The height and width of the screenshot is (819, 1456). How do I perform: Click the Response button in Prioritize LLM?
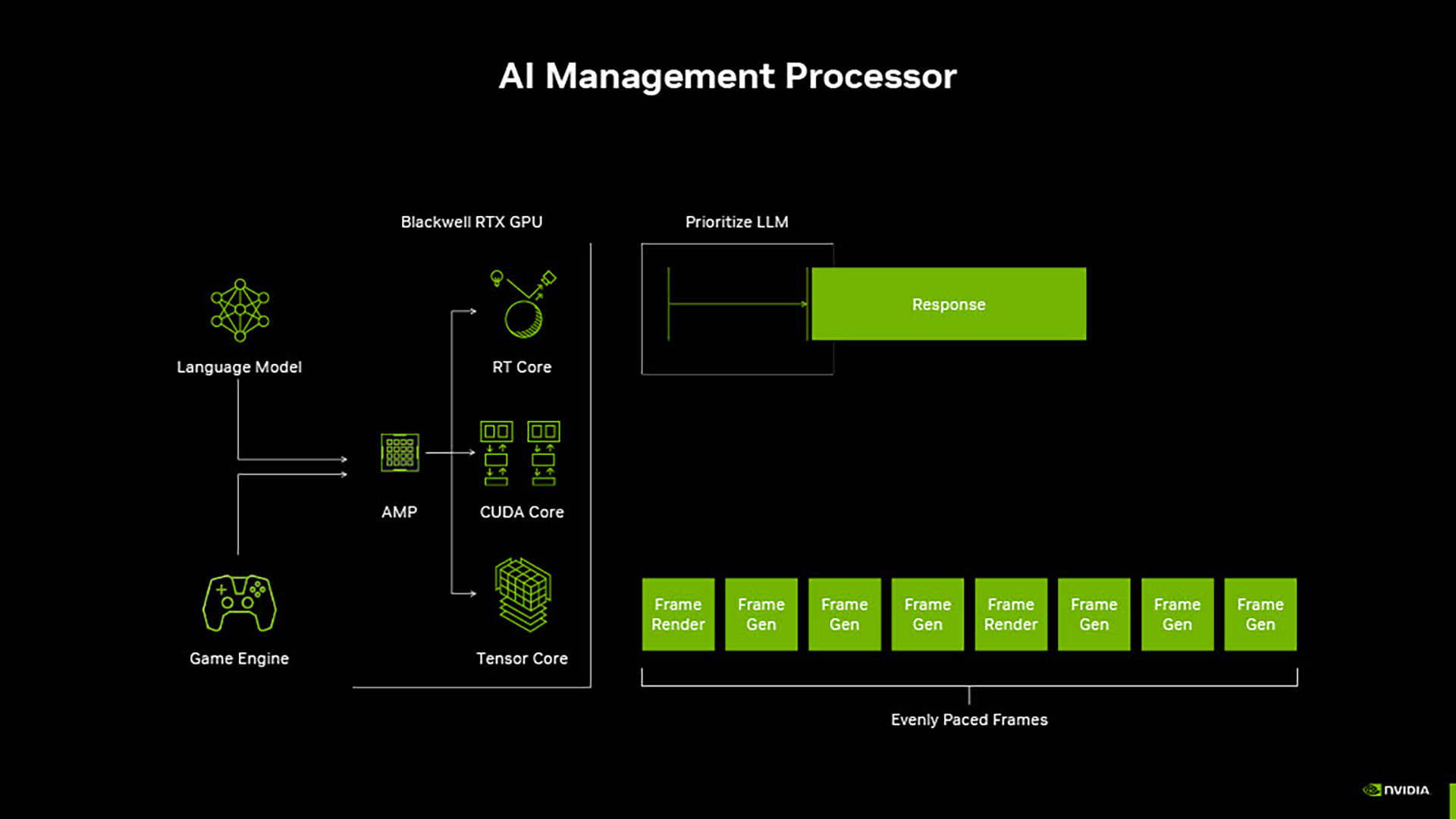[948, 304]
